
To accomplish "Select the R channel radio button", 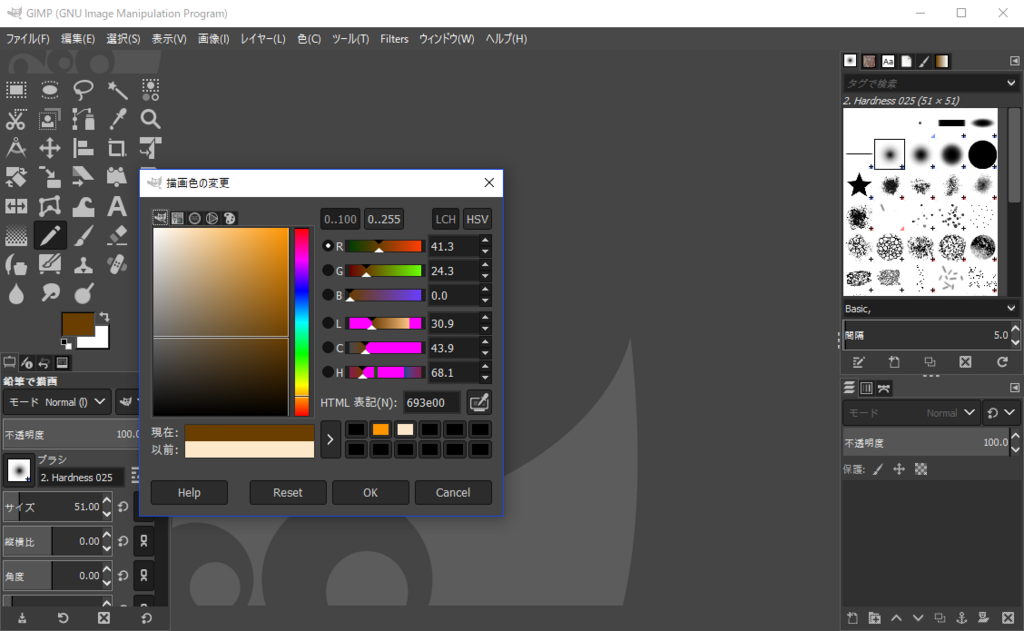I will [328, 246].
